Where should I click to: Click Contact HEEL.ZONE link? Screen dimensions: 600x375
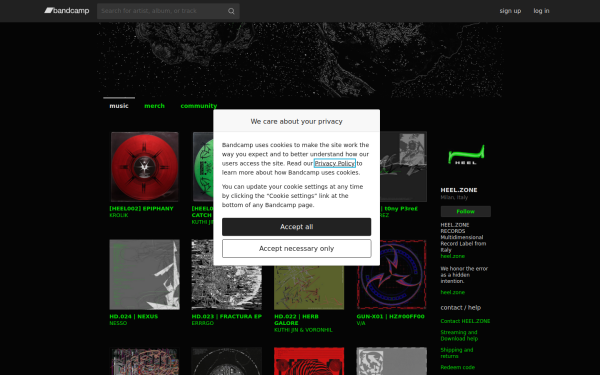[x=465, y=321]
